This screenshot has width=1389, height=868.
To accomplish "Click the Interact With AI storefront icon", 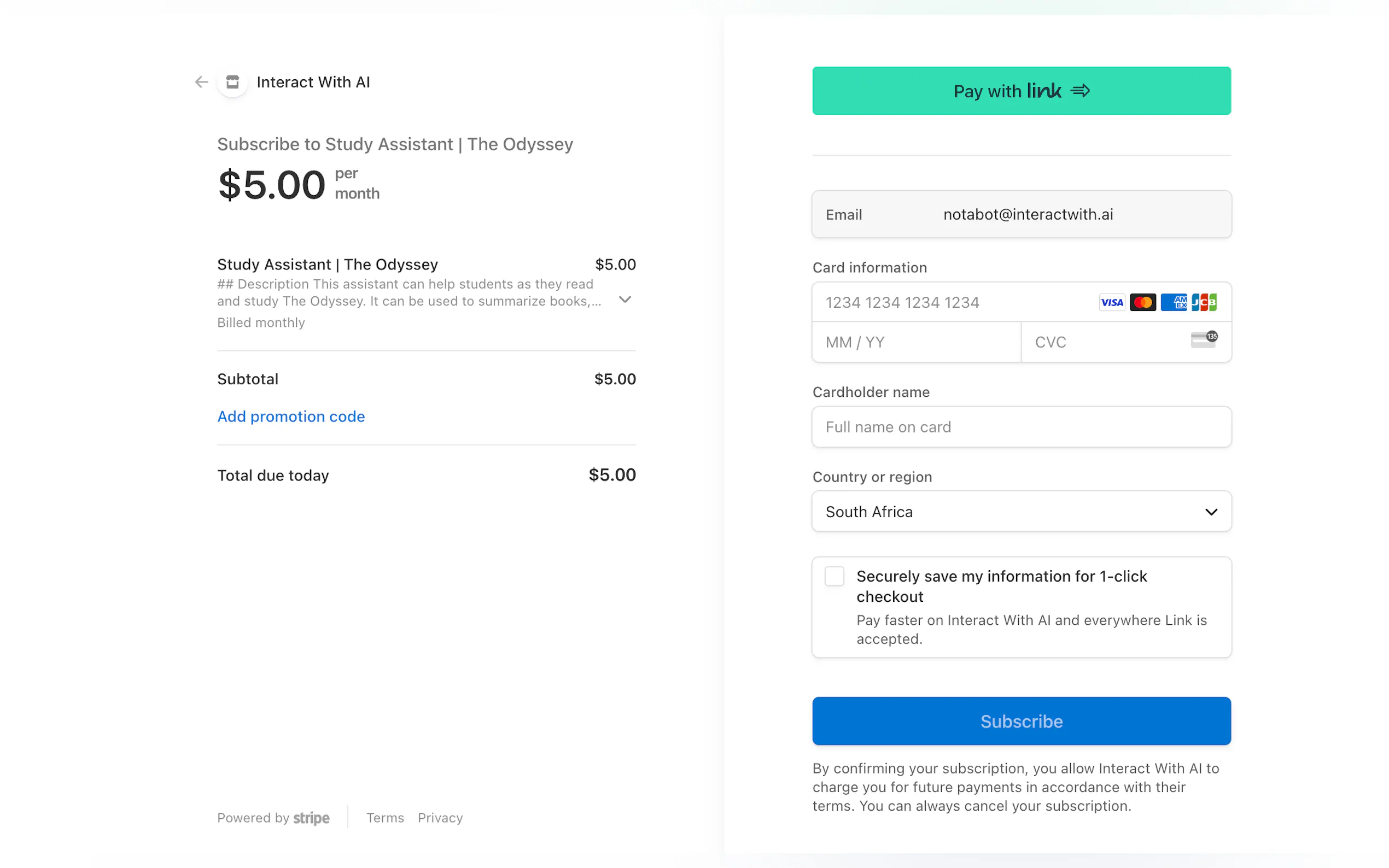I will (232, 82).
